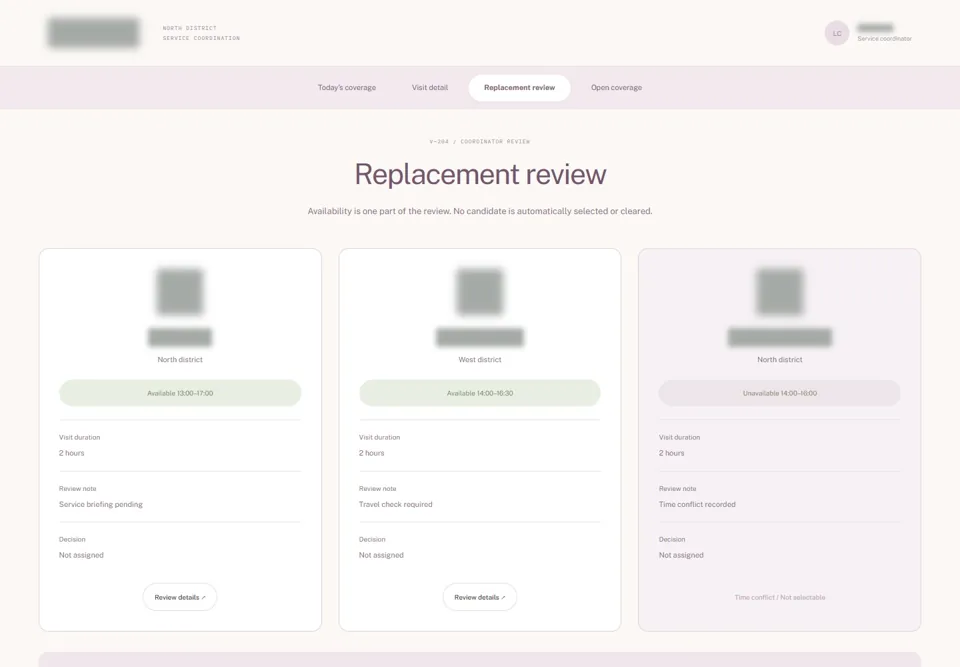Image resolution: width=960 pixels, height=667 pixels.
Task: Go to the Open coverage tab
Action: 616,88
